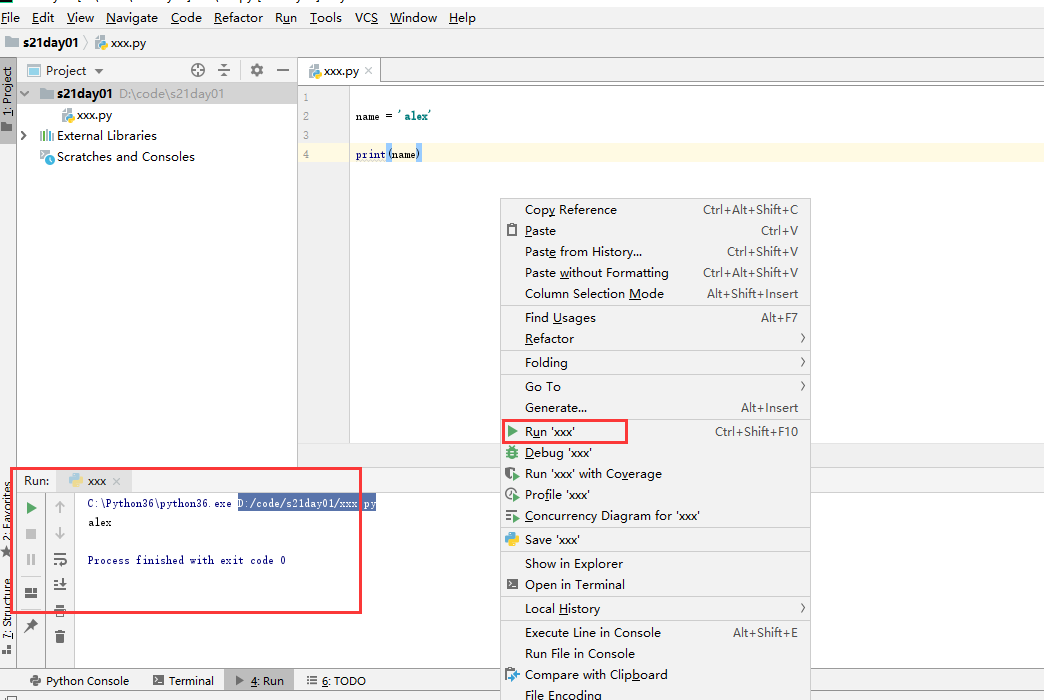Choose Debug 'xxx' in context menu
This screenshot has height=700, width=1044.
click(x=655, y=453)
